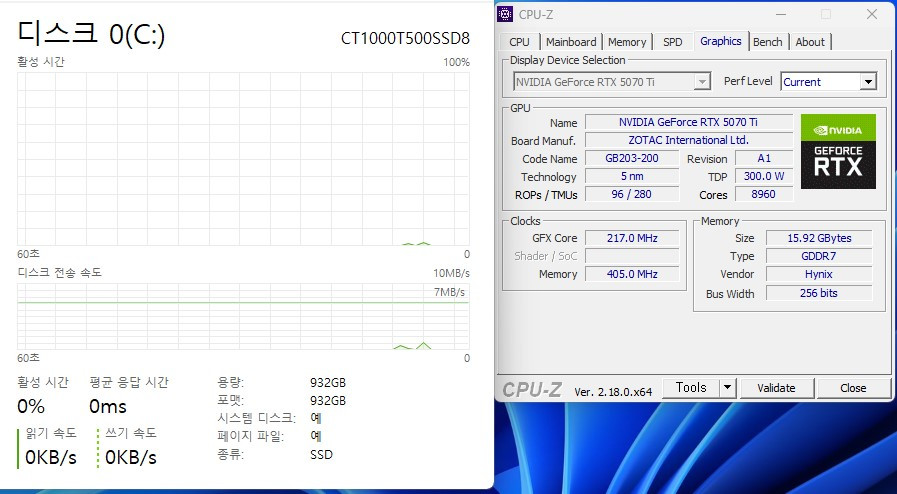
Task: Go to the About tab
Action: [810, 42]
